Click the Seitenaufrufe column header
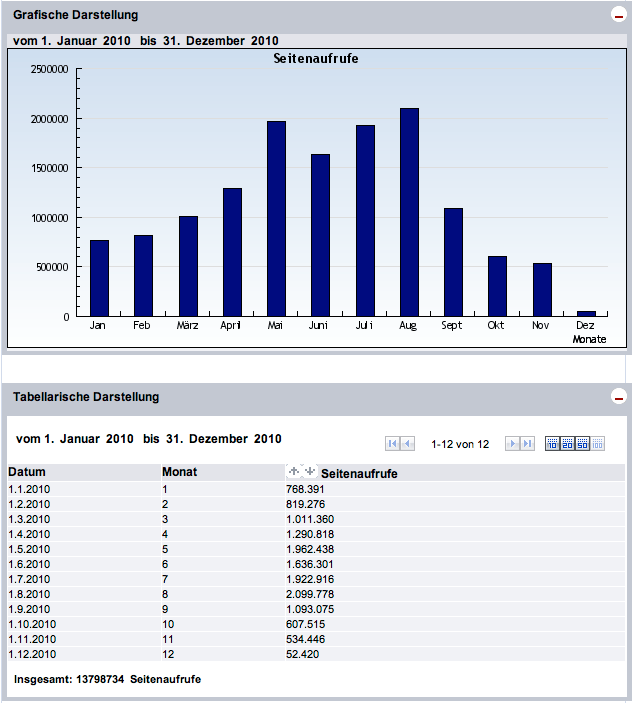Screen dimensions: 634x703 [359, 474]
